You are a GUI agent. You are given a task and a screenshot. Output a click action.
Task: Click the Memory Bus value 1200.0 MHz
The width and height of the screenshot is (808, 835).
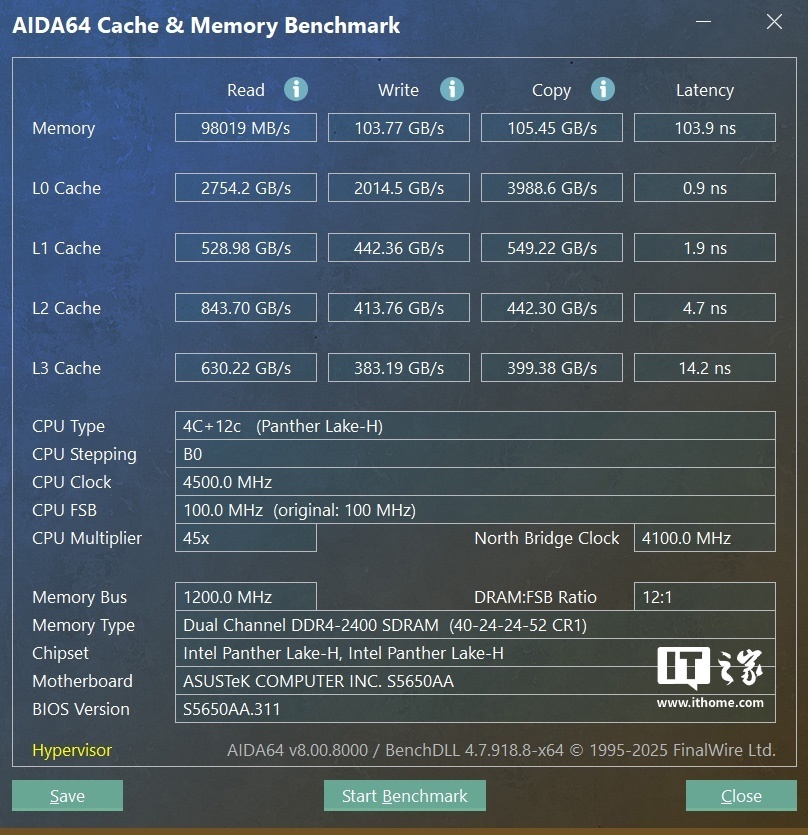coord(246,596)
